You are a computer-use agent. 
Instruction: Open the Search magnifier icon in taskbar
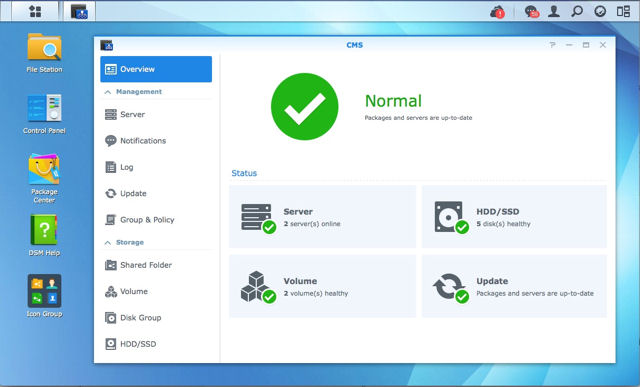point(577,11)
